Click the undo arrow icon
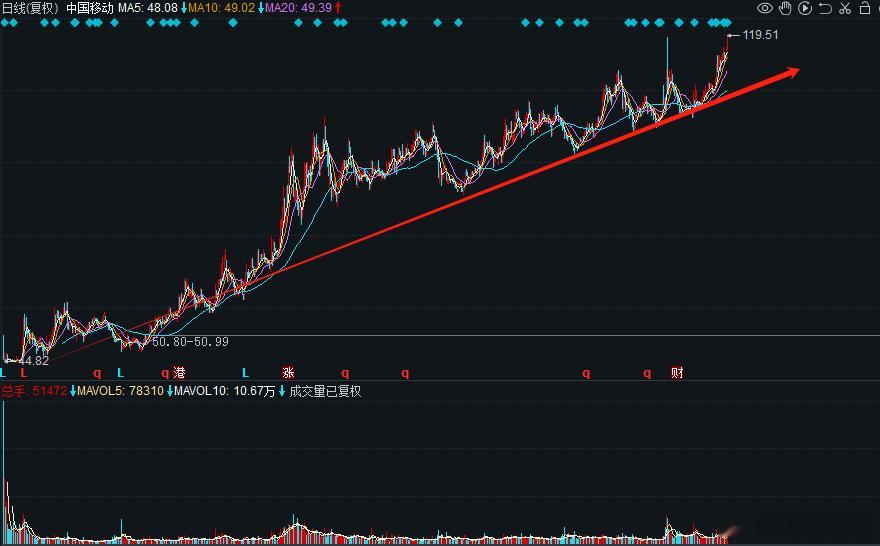This screenshot has width=880, height=546. tap(825, 8)
